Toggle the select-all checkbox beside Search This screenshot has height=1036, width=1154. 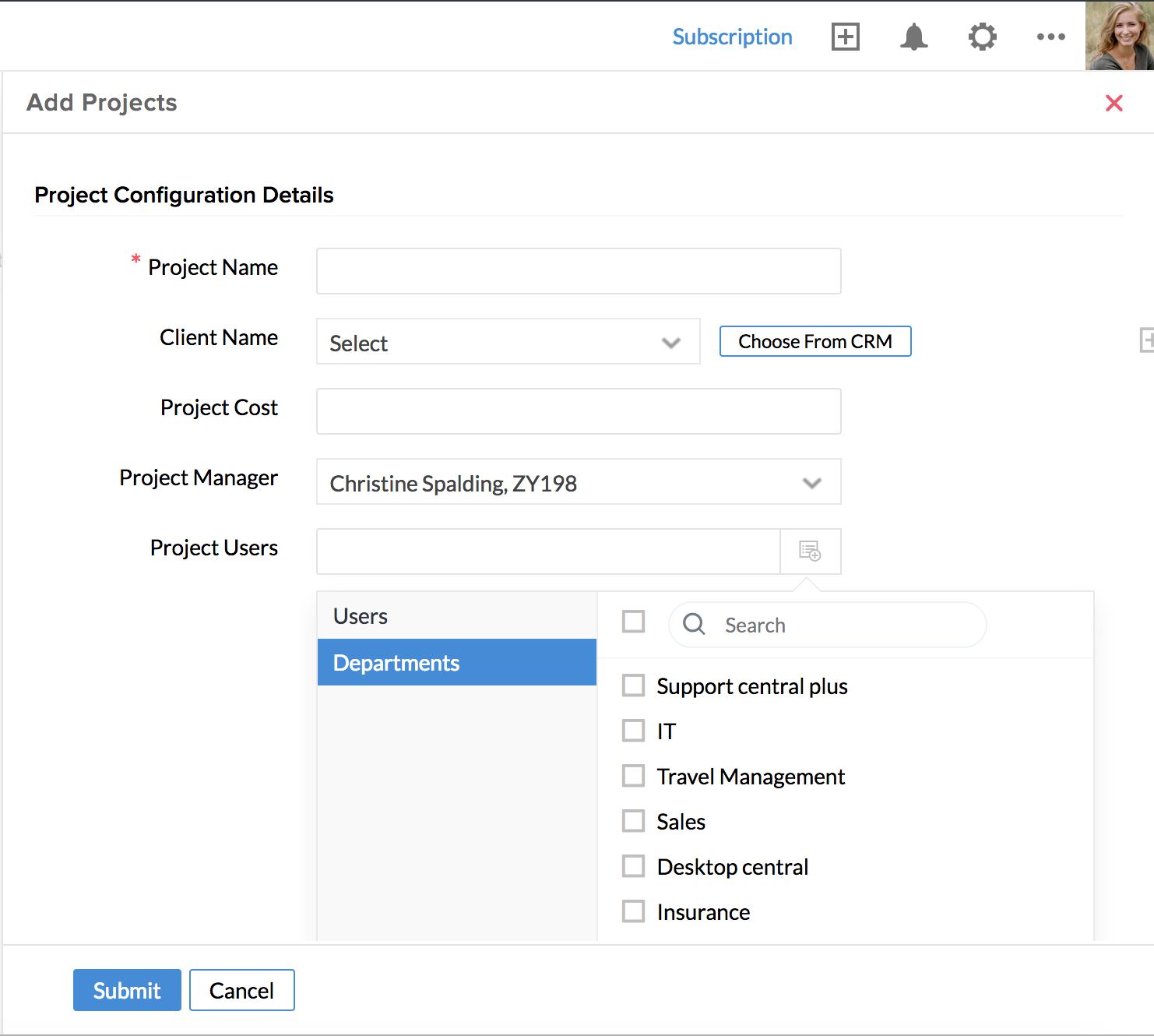633,622
